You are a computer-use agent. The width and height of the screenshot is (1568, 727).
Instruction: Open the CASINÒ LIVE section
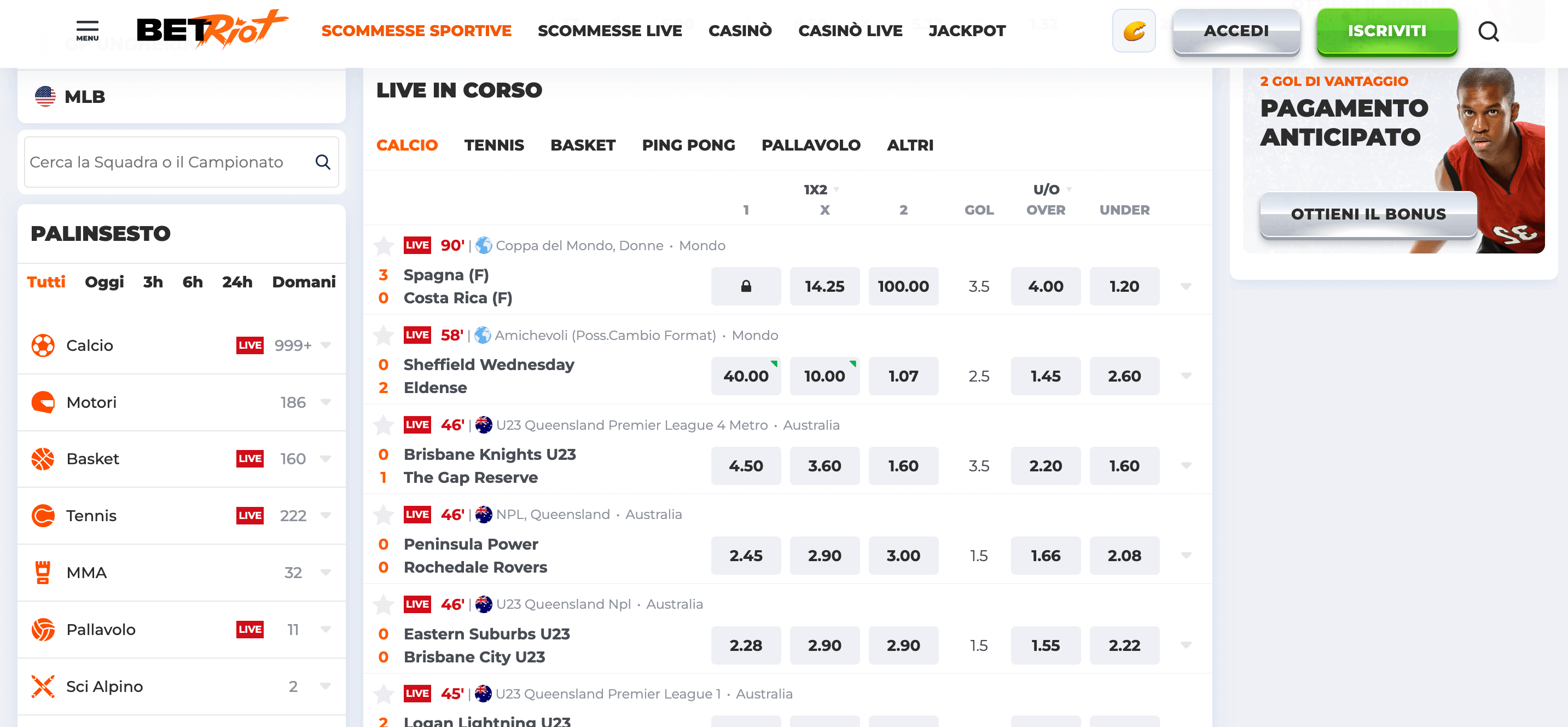point(850,31)
